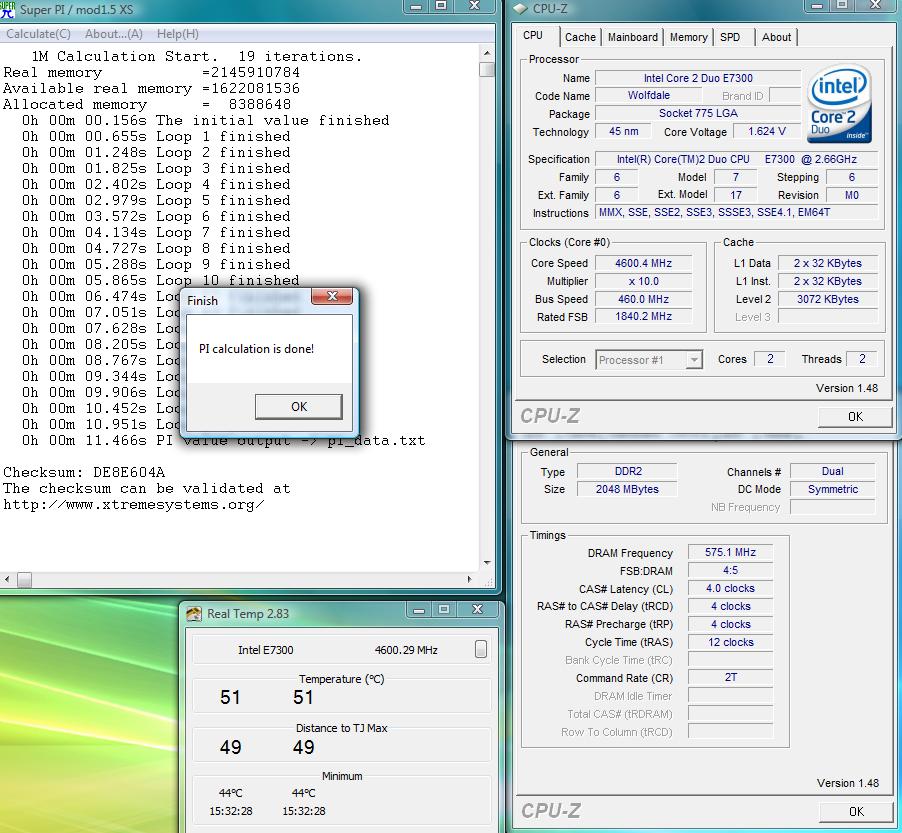
Task: Close the Finish dialog with the red X
Action: point(332,296)
